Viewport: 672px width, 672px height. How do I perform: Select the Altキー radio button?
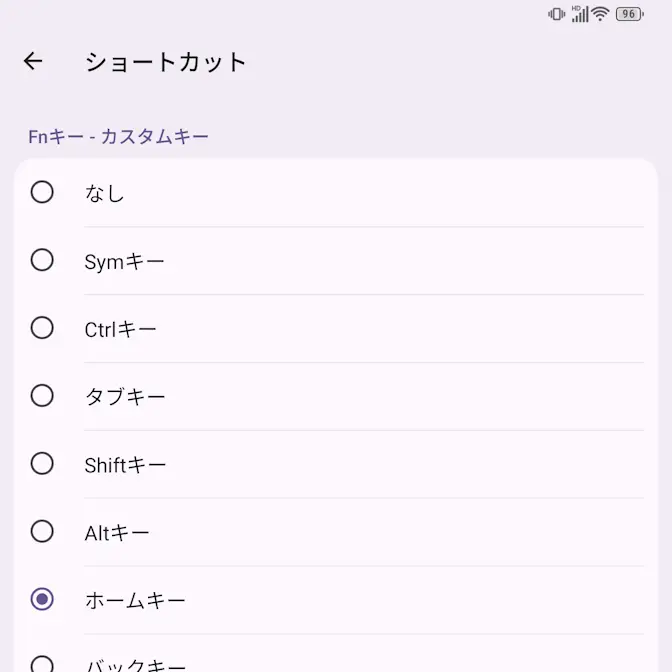(42, 532)
